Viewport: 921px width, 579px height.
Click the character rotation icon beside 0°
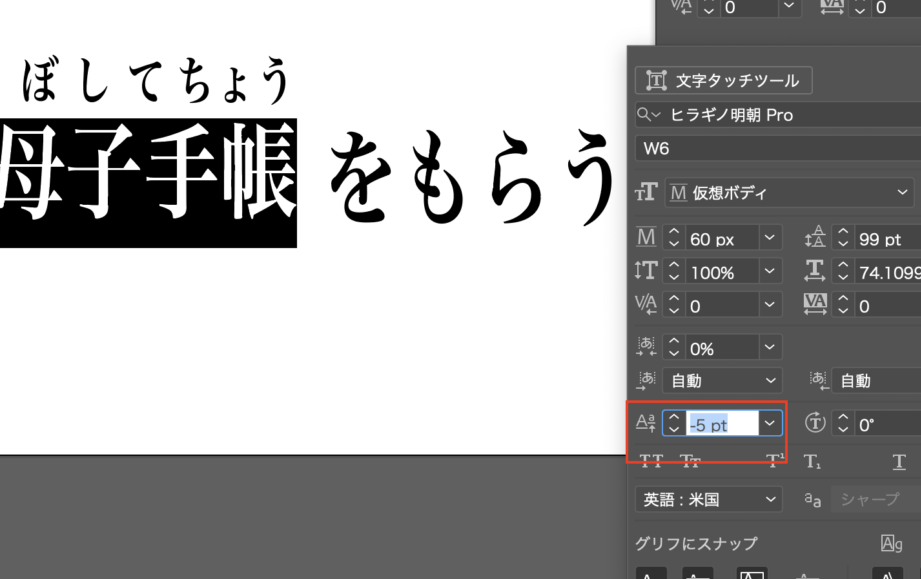[x=816, y=422]
